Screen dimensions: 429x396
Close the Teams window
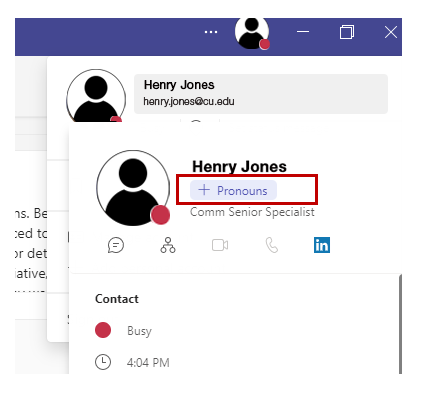(x=391, y=32)
